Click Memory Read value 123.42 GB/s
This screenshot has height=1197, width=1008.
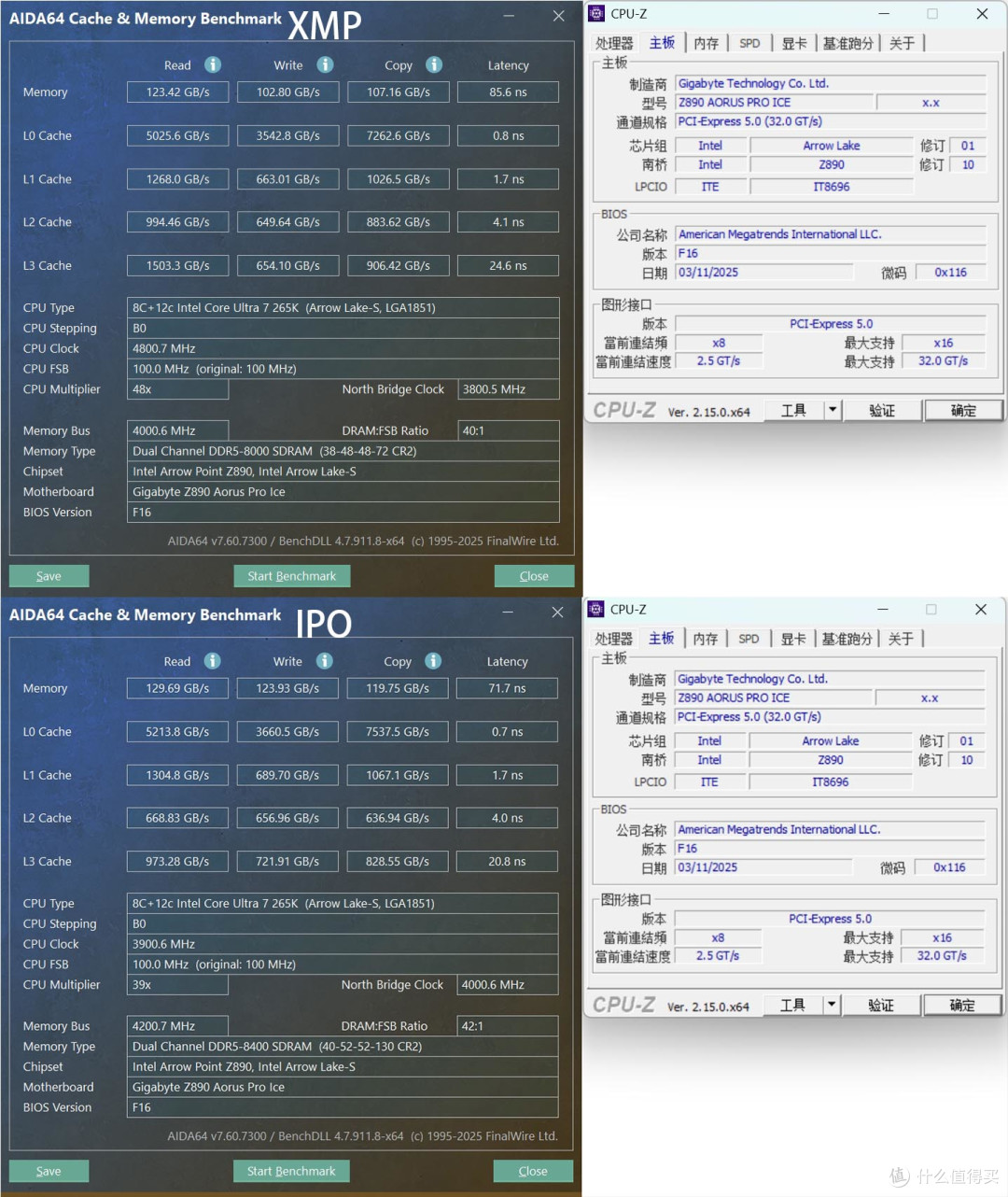(177, 92)
